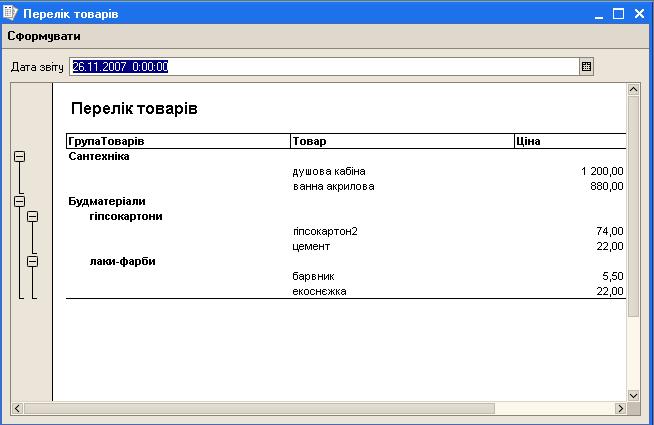Click the horizontal scrollbar thumb
The width and height of the screenshot is (654, 425).
point(259,408)
